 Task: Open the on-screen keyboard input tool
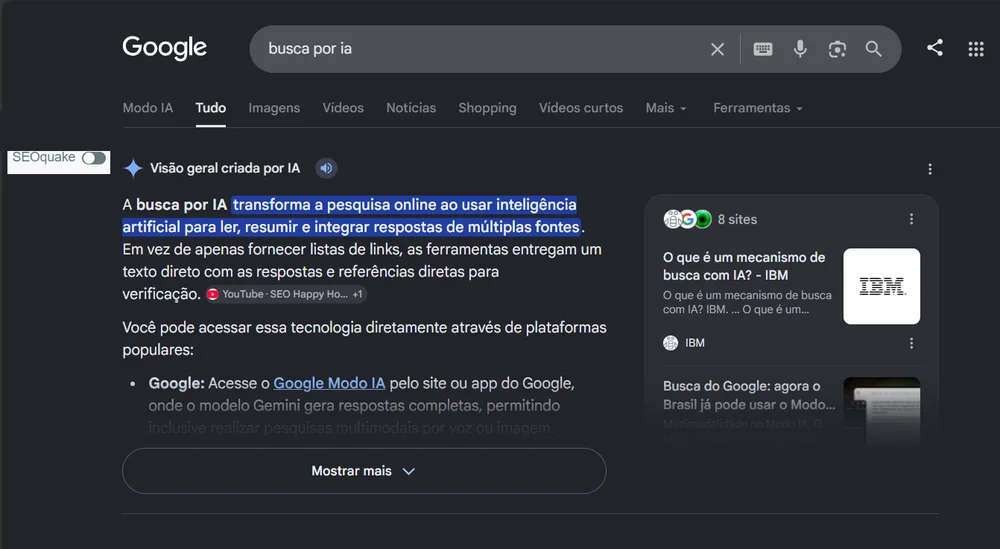click(x=763, y=49)
